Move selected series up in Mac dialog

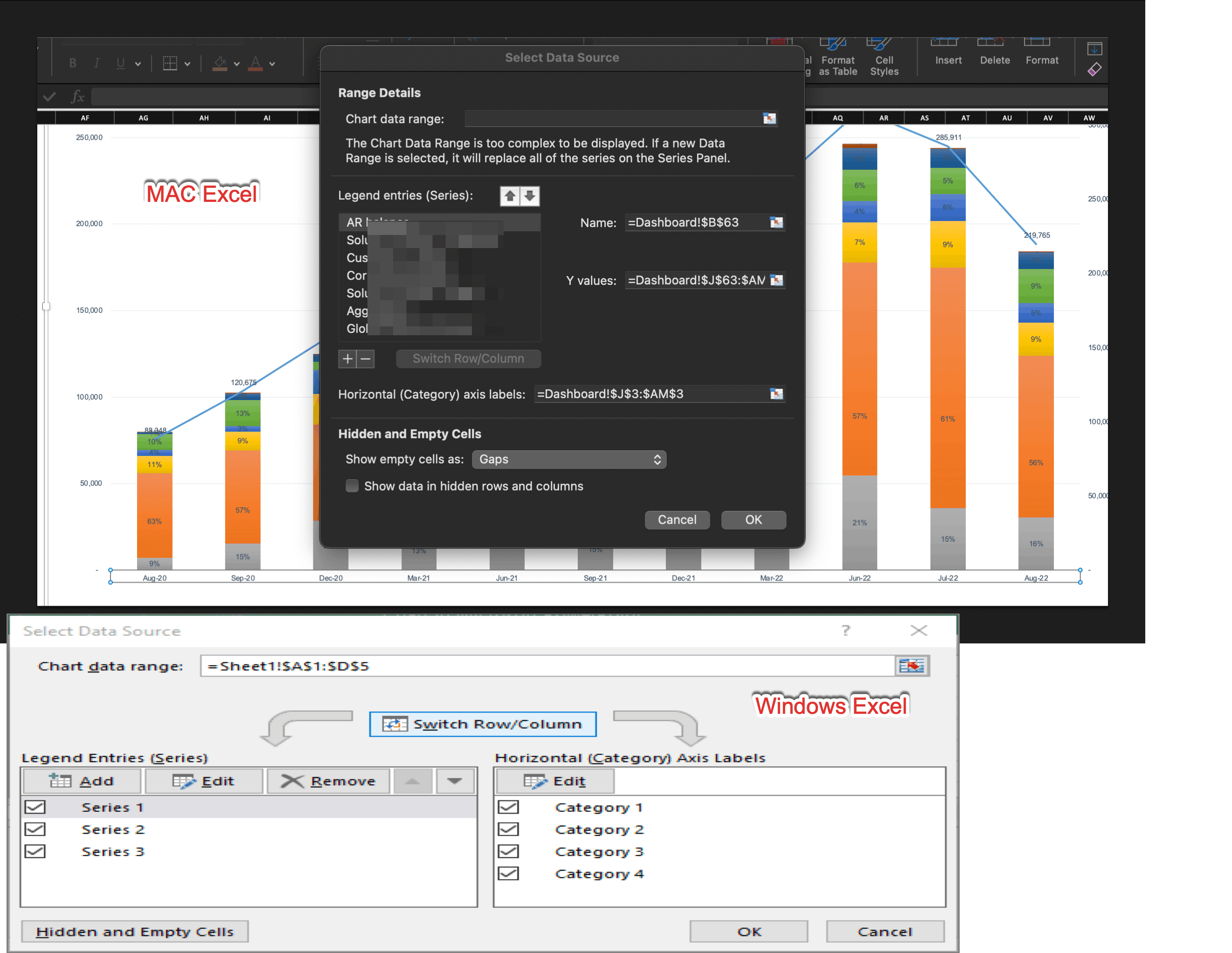[x=510, y=196]
